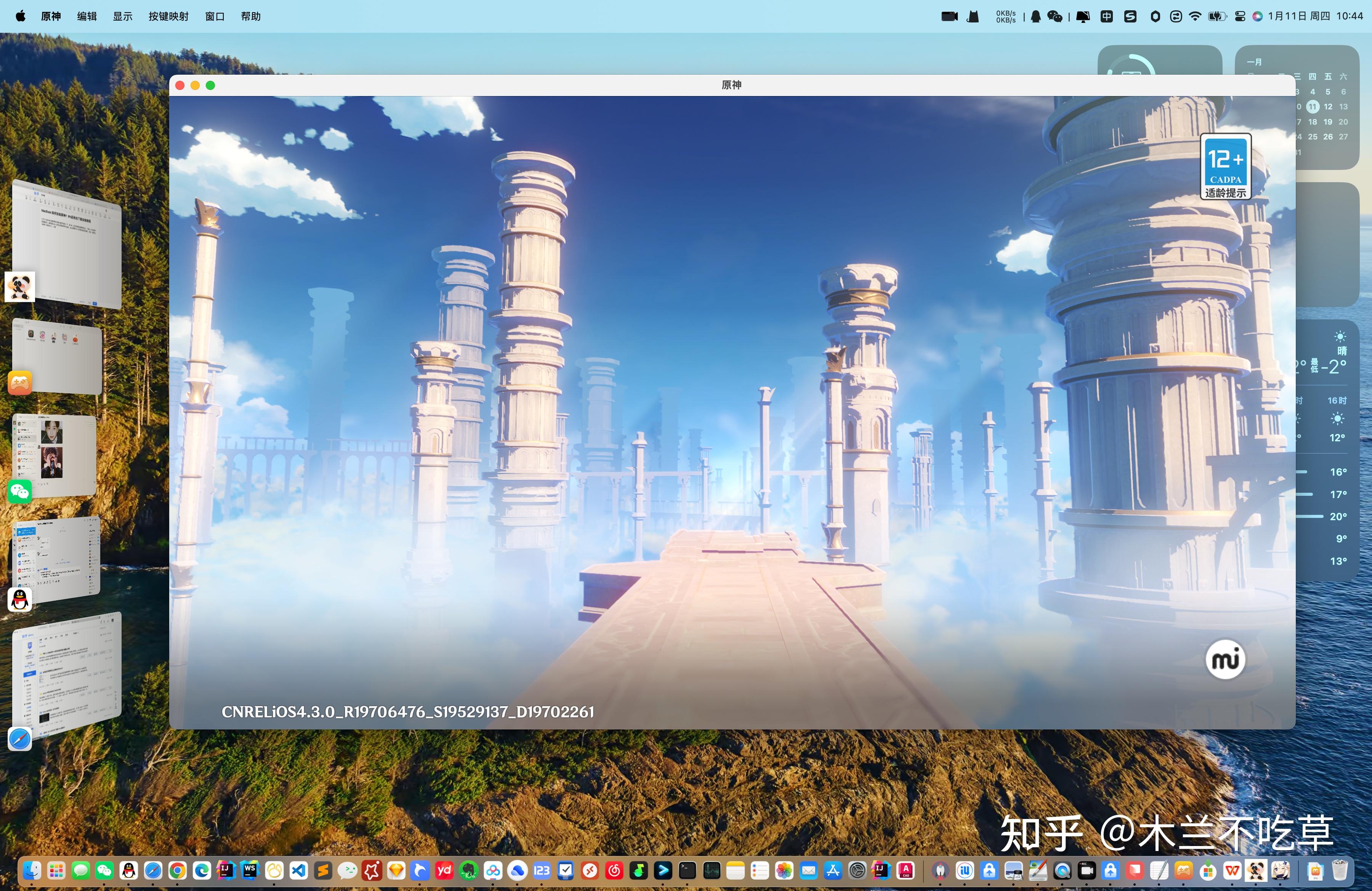Open the battery status menu
This screenshot has height=891, width=1372.
click(1217, 16)
